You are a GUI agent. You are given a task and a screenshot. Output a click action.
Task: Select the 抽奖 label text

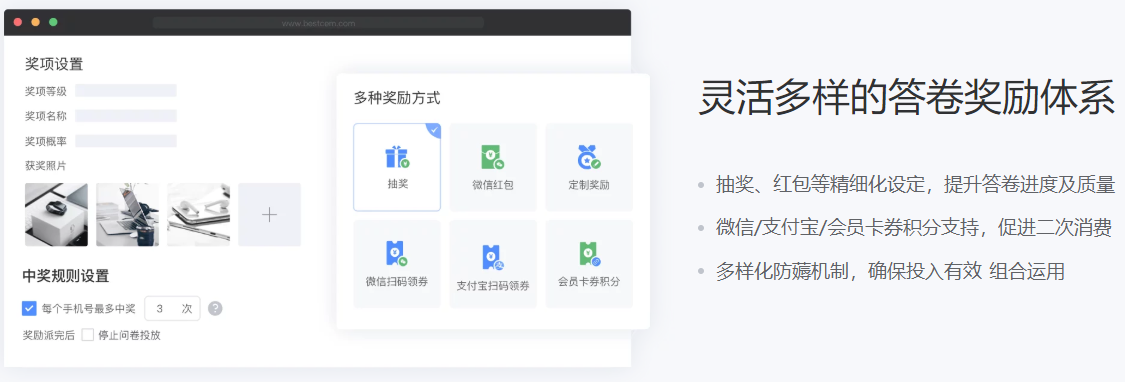pos(397,184)
